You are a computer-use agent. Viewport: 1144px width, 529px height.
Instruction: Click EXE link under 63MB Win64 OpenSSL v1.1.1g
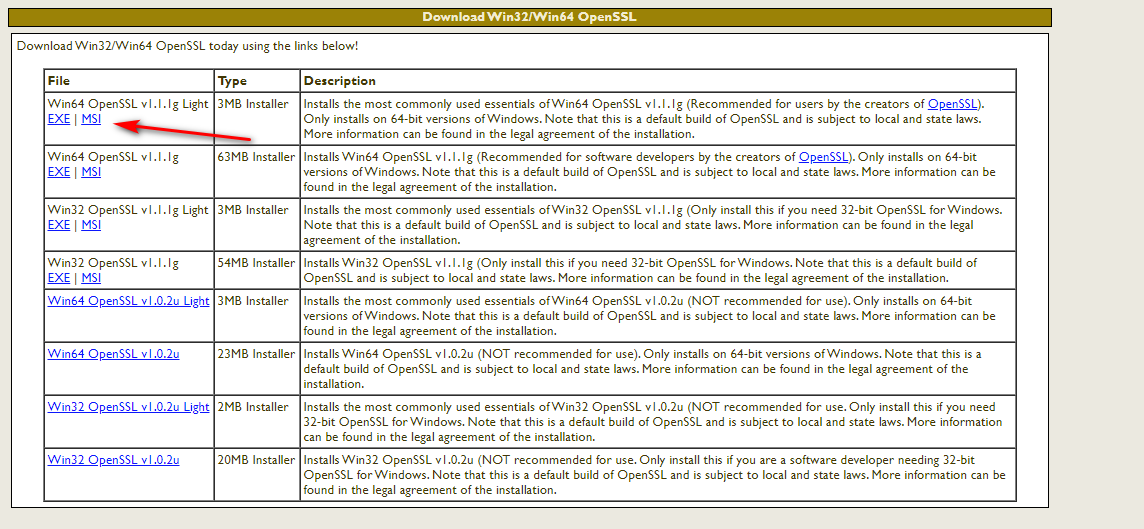[x=58, y=172]
